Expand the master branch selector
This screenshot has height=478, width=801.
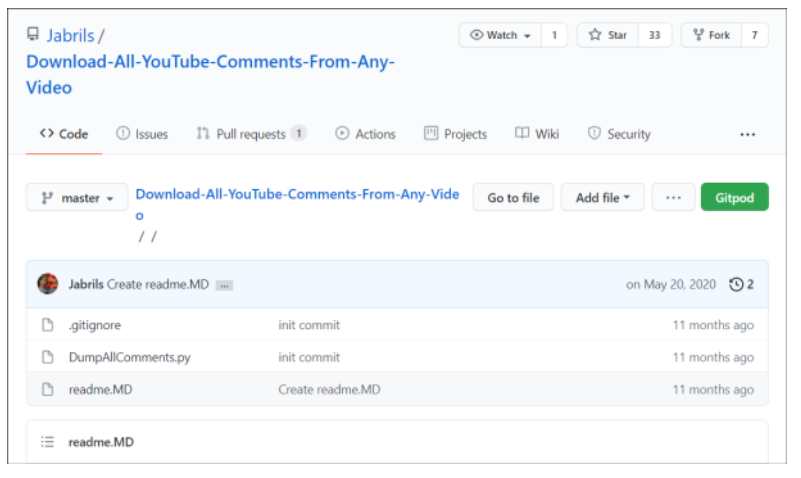pos(77,198)
